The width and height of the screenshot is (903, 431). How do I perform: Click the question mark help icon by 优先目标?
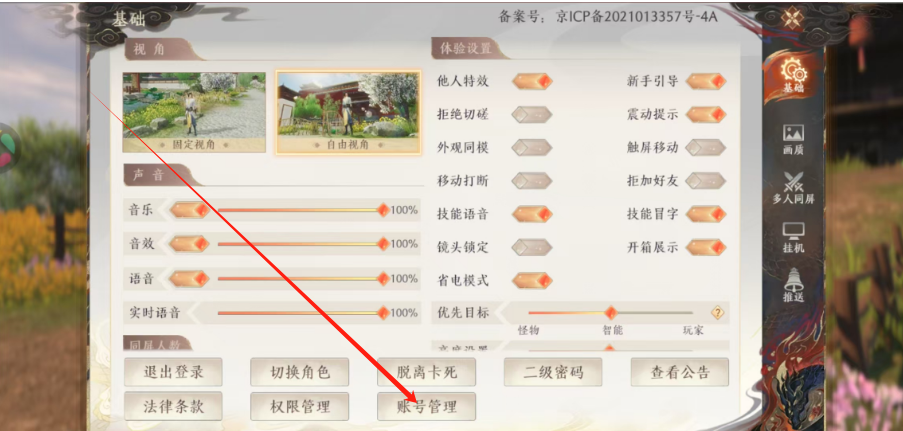(x=717, y=313)
